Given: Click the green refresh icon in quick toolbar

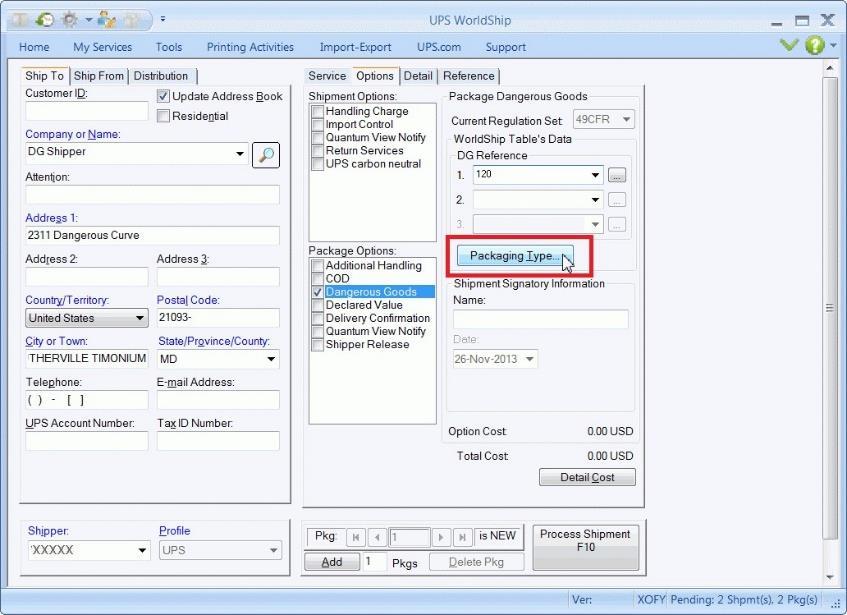Looking at the screenshot, I should pyautogui.click(x=45, y=20).
